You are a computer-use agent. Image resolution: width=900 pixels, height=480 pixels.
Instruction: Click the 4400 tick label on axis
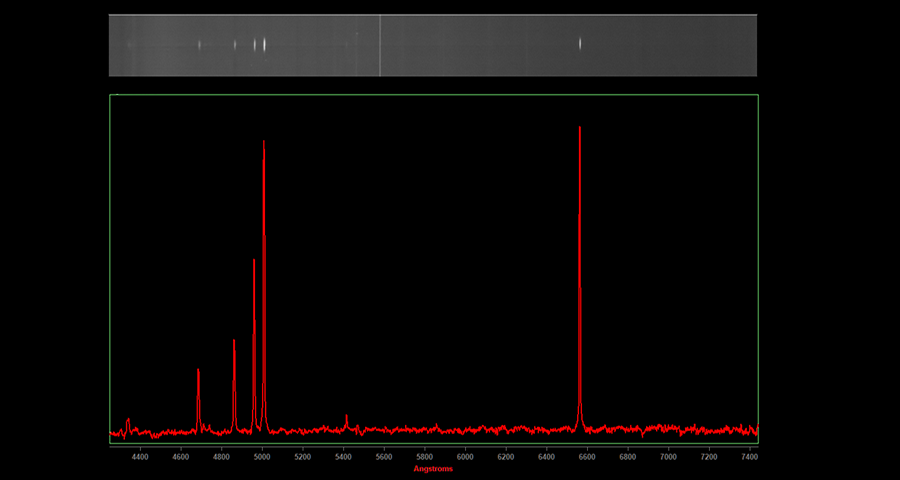click(140, 457)
